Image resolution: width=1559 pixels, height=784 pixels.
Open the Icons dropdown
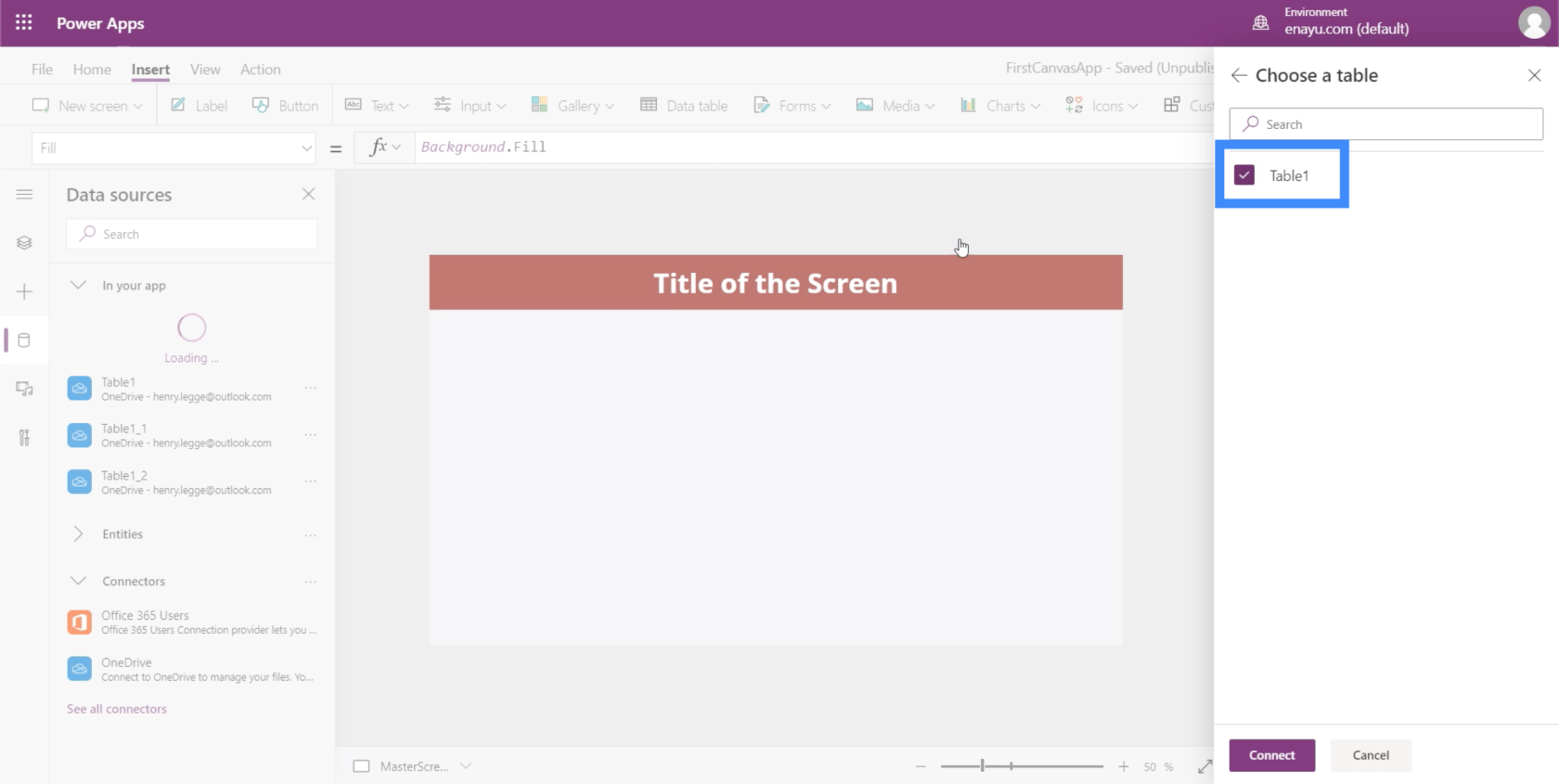(1102, 106)
